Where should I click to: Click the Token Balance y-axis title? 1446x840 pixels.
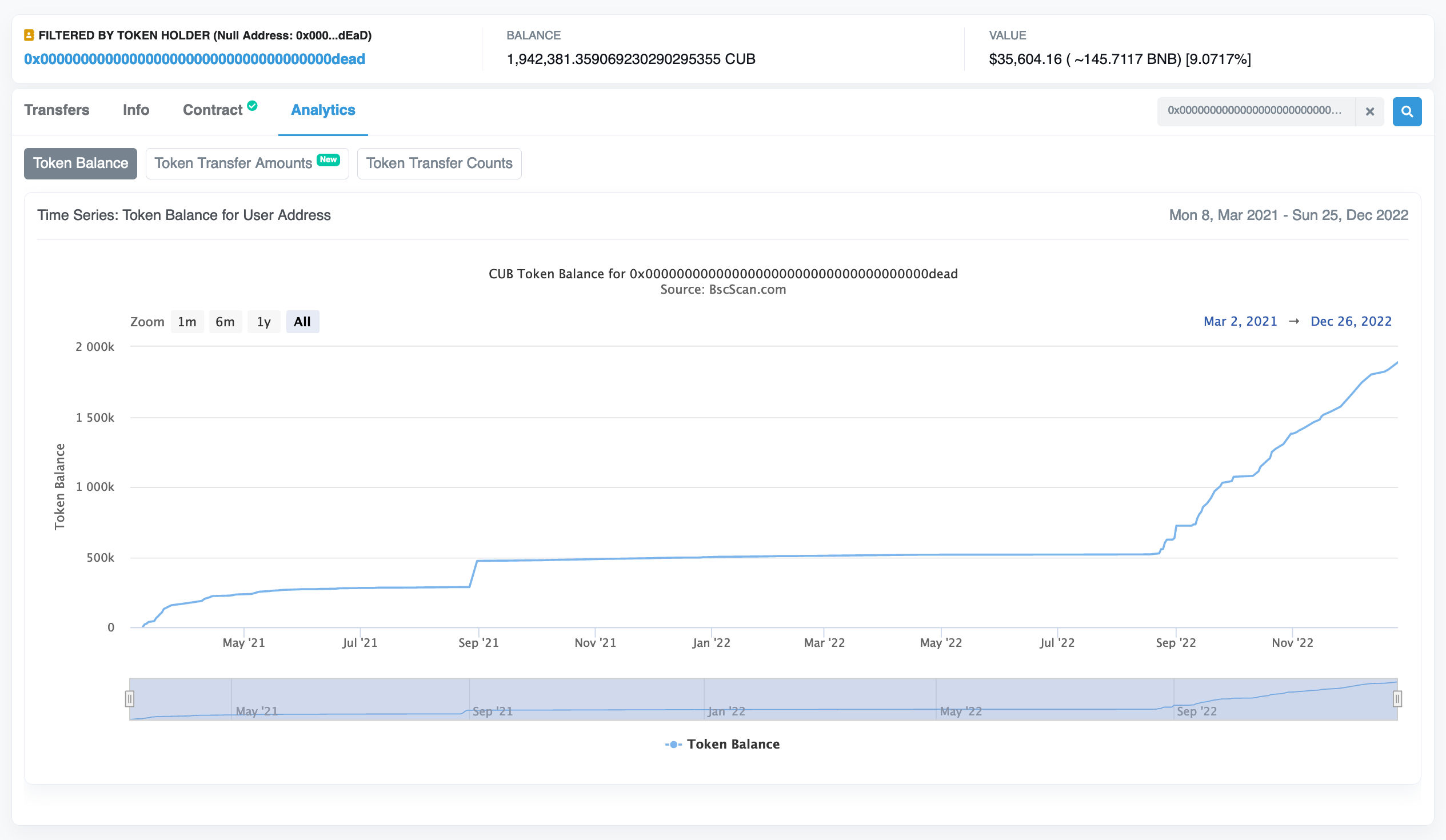(x=59, y=486)
